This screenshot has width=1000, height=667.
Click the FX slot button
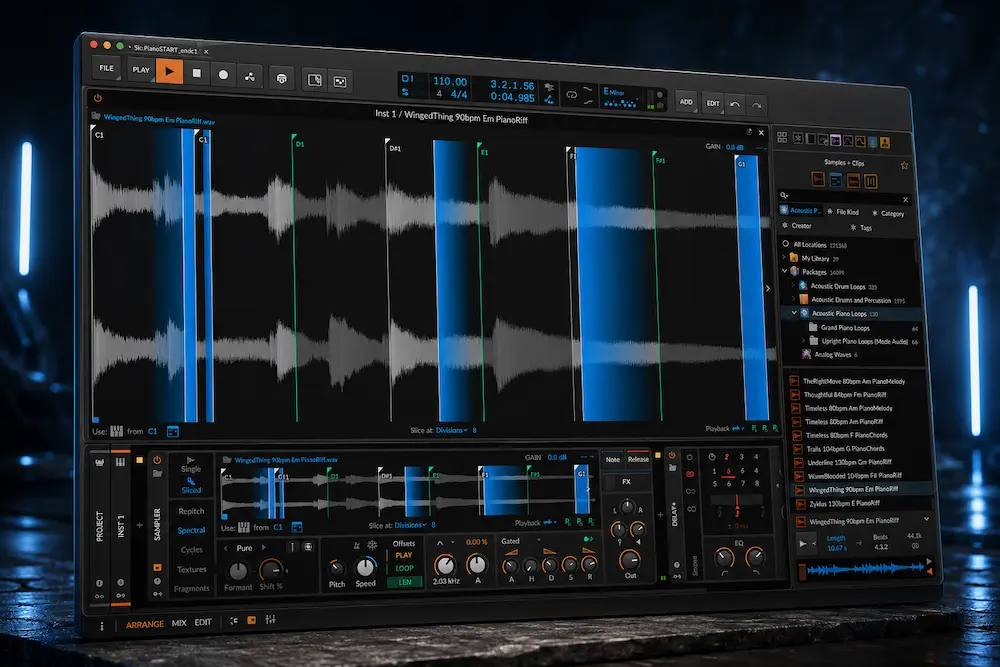click(x=626, y=482)
